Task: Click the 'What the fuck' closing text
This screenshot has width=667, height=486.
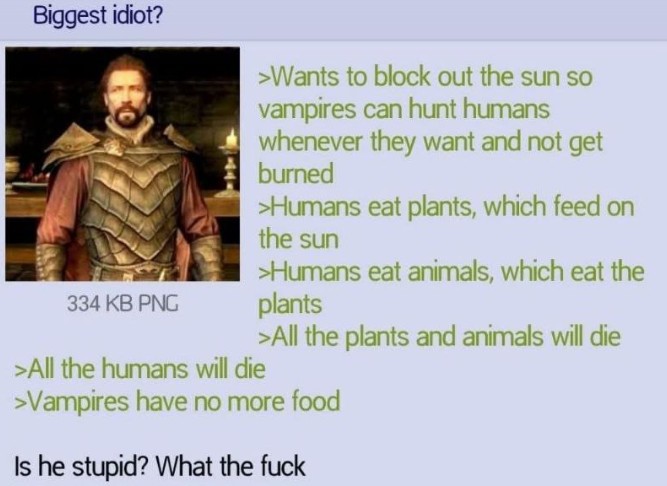Action: (x=231, y=466)
